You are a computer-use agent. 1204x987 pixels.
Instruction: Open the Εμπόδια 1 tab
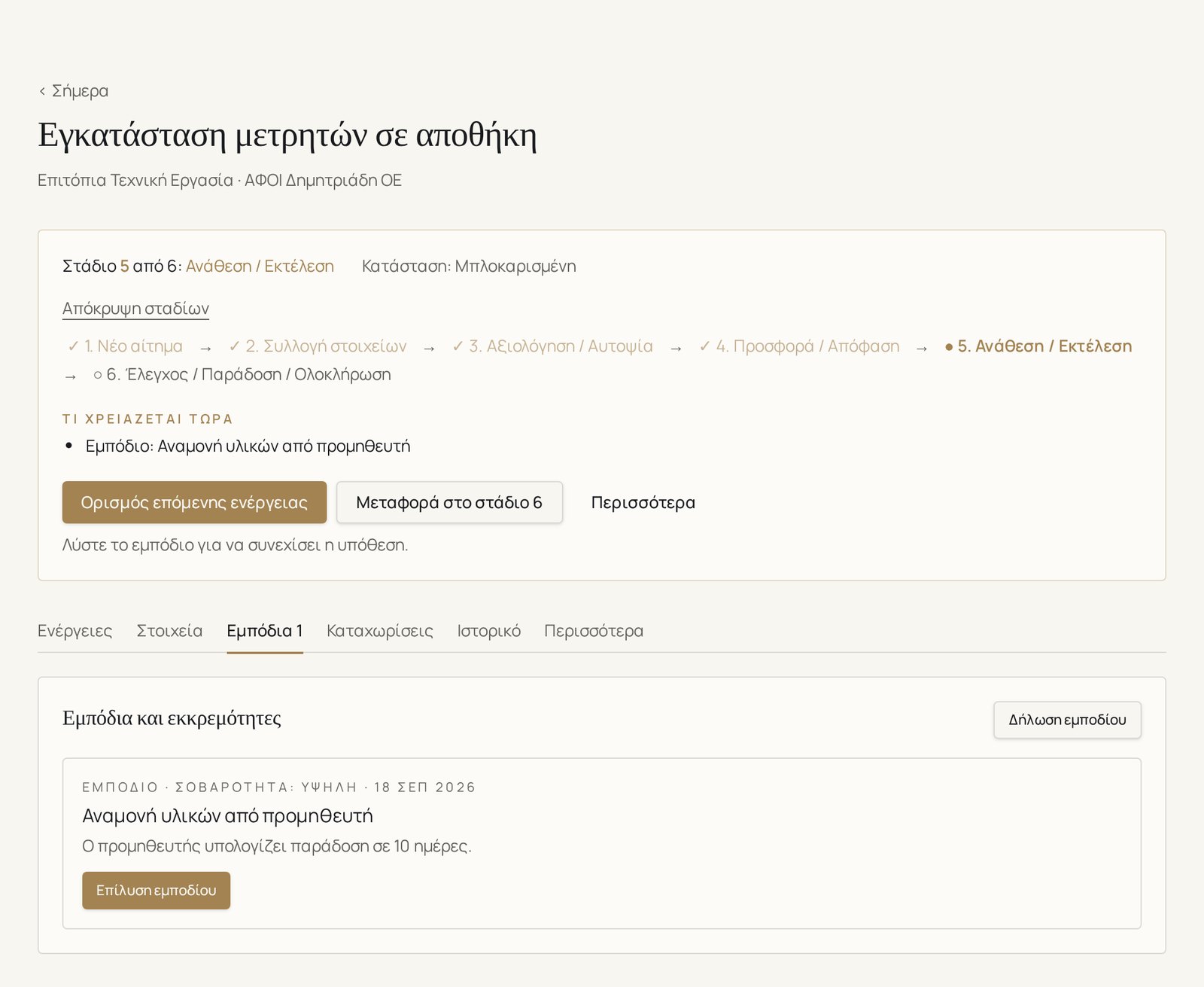[x=265, y=631]
